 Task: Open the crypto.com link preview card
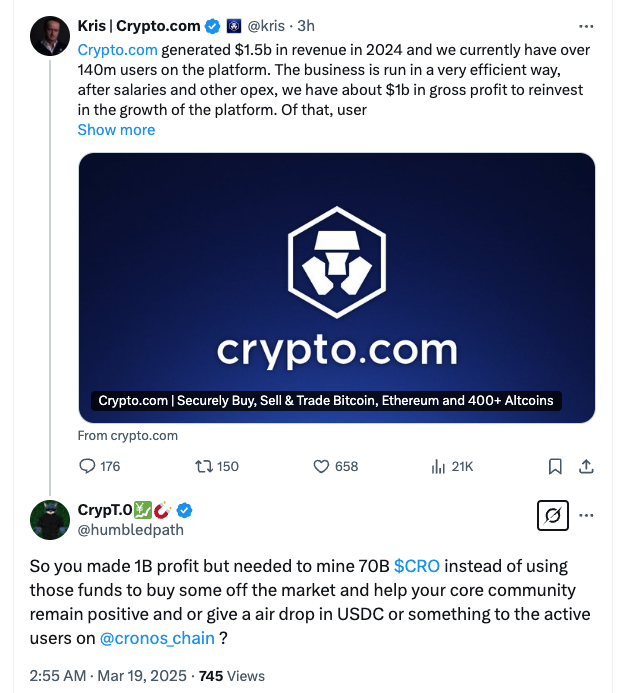point(336,288)
